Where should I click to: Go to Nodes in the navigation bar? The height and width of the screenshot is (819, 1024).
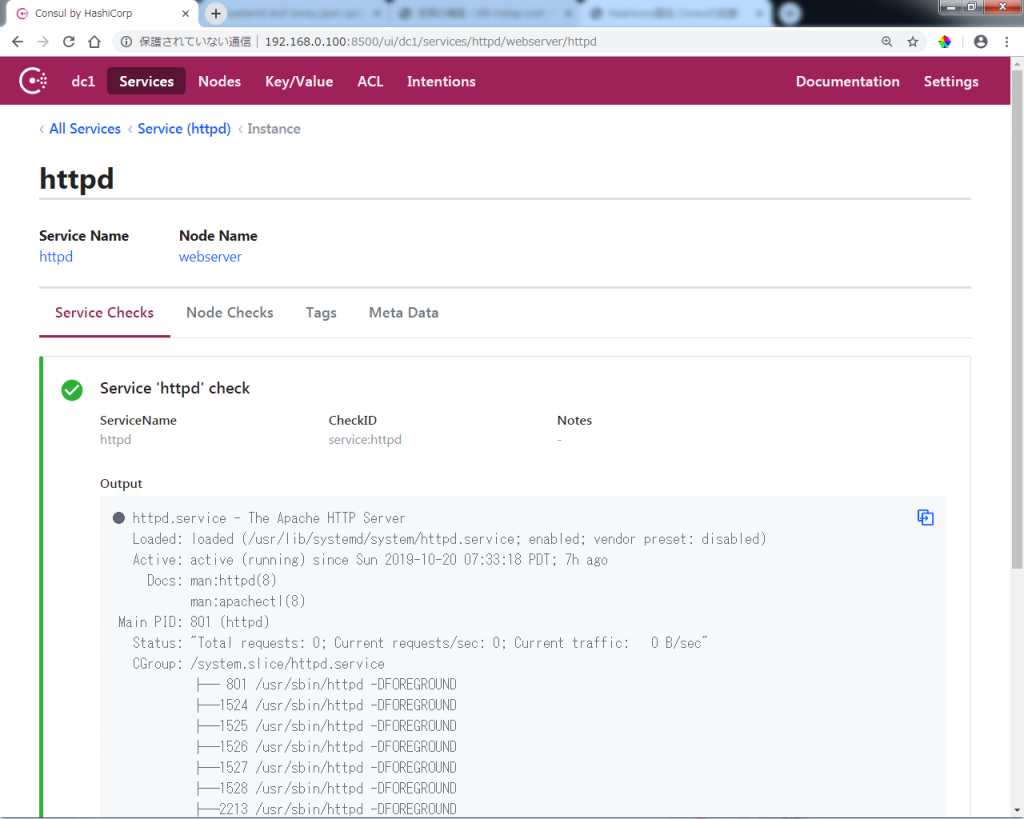(x=219, y=81)
